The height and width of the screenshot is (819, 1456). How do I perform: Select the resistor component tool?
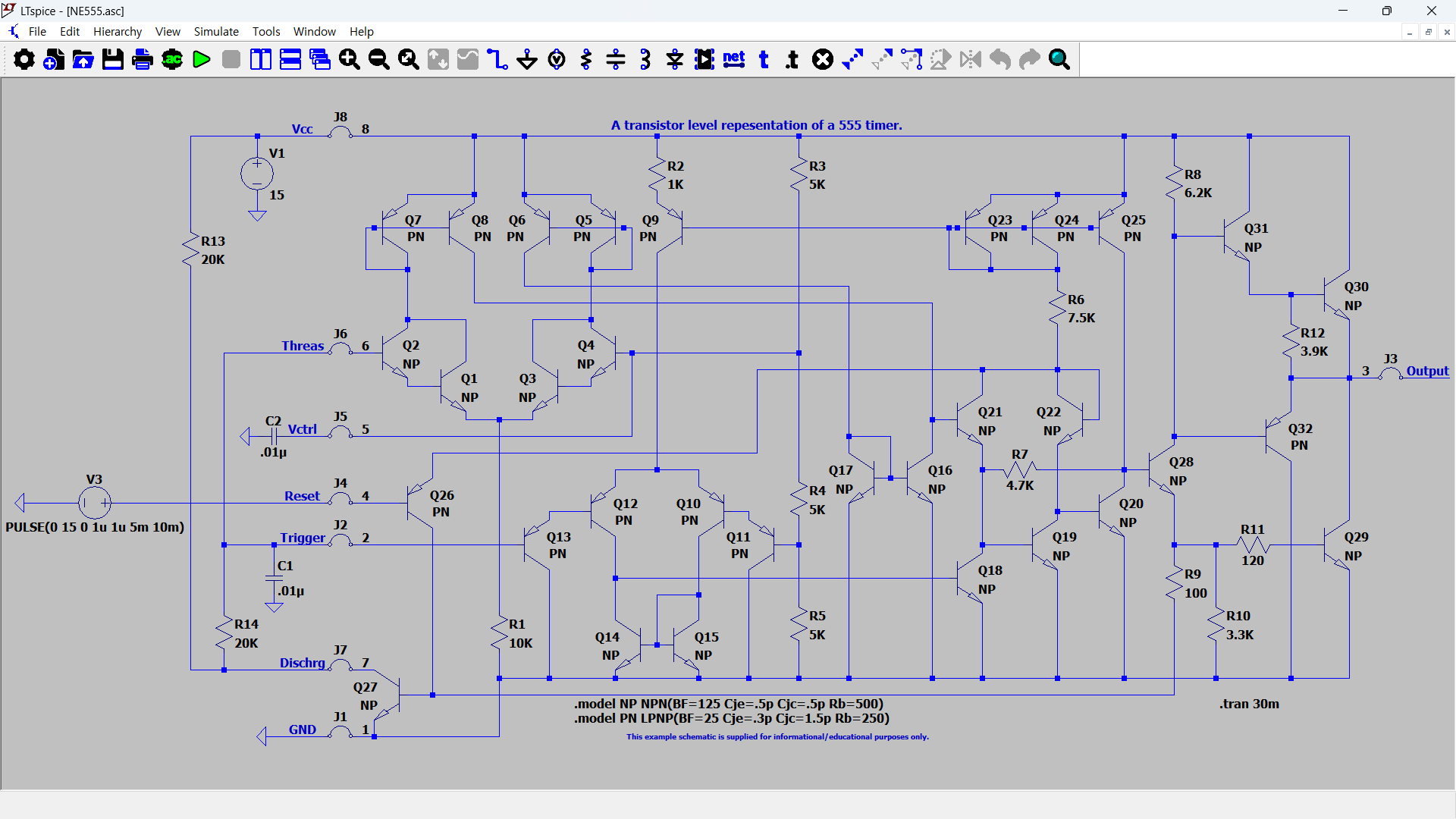click(x=586, y=59)
